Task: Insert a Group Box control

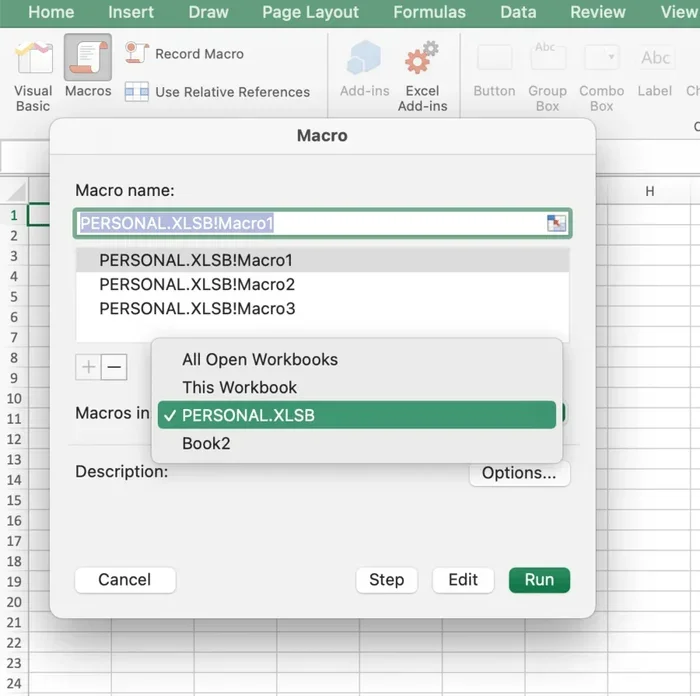Action: pos(547,77)
